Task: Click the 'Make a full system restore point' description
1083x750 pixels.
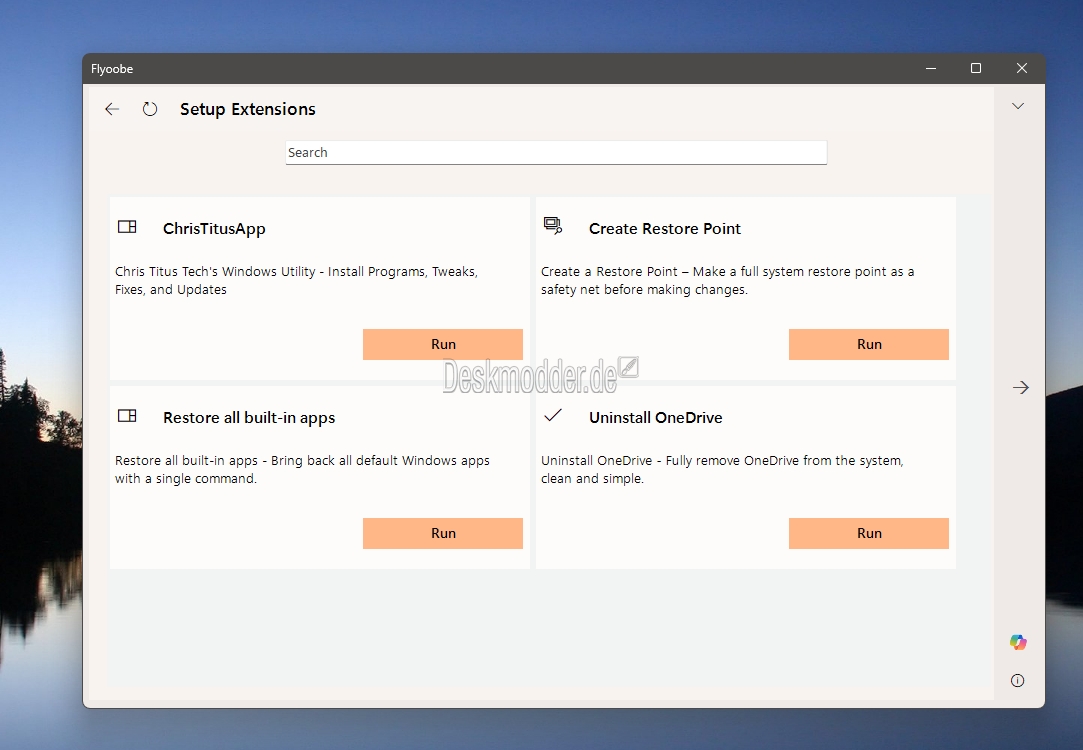Action: (727, 280)
